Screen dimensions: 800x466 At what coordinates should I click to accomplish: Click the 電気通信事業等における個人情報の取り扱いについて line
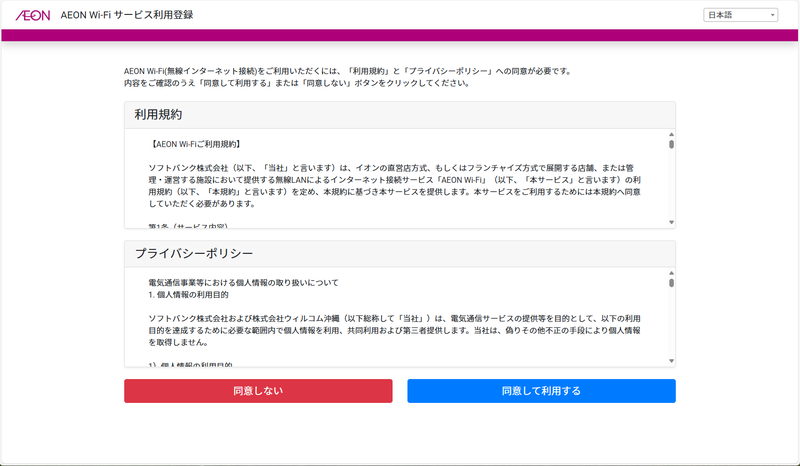[243, 283]
